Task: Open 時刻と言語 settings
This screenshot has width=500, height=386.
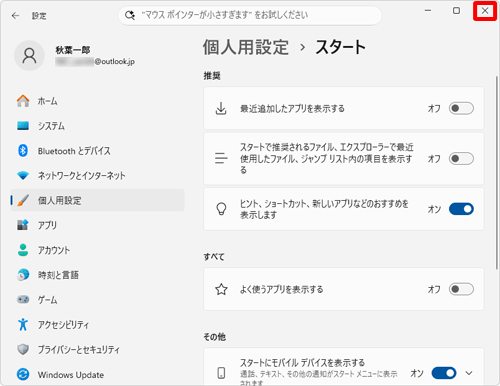Action: 98,275
